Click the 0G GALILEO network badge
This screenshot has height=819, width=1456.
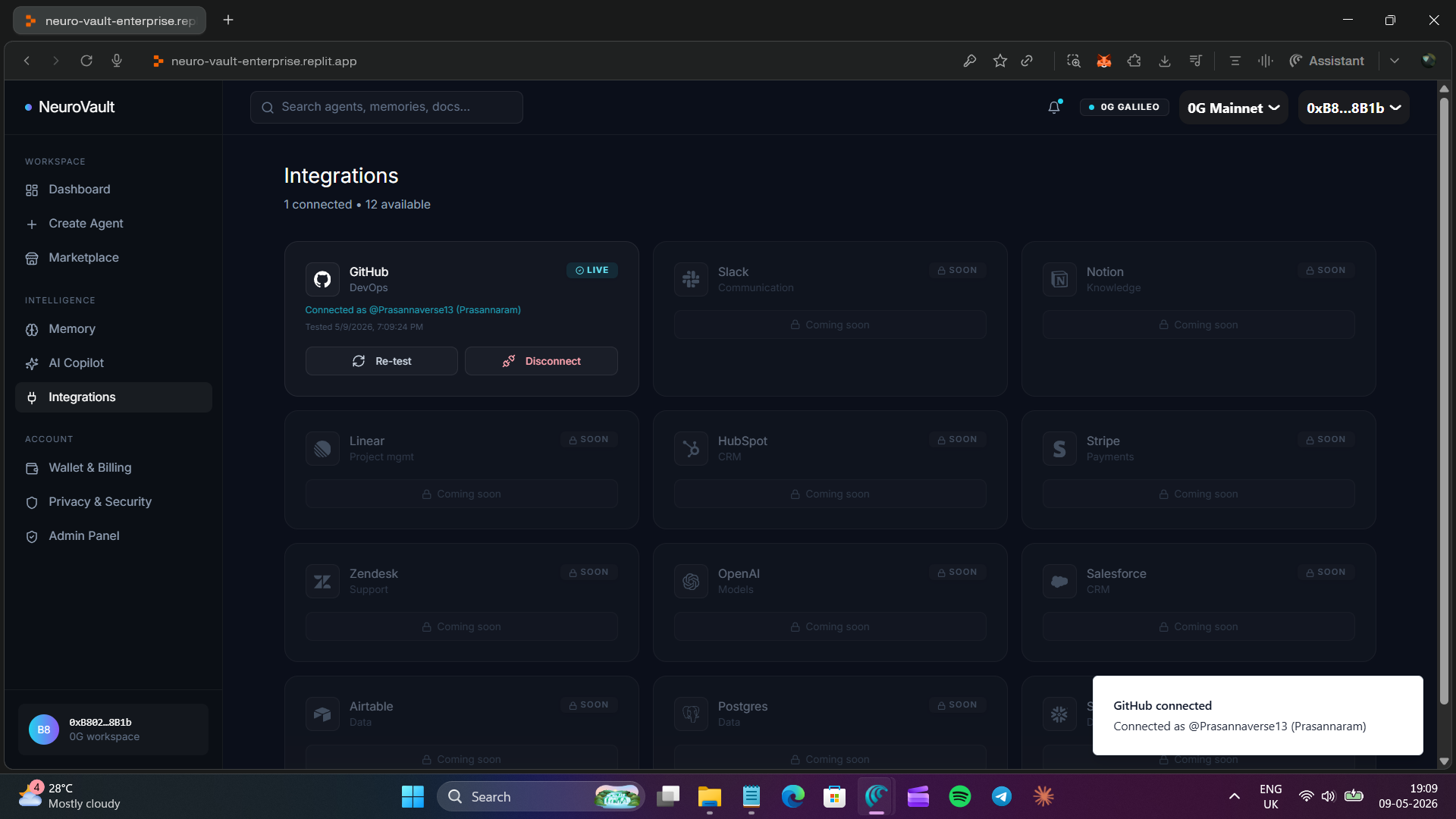(x=1125, y=107)
